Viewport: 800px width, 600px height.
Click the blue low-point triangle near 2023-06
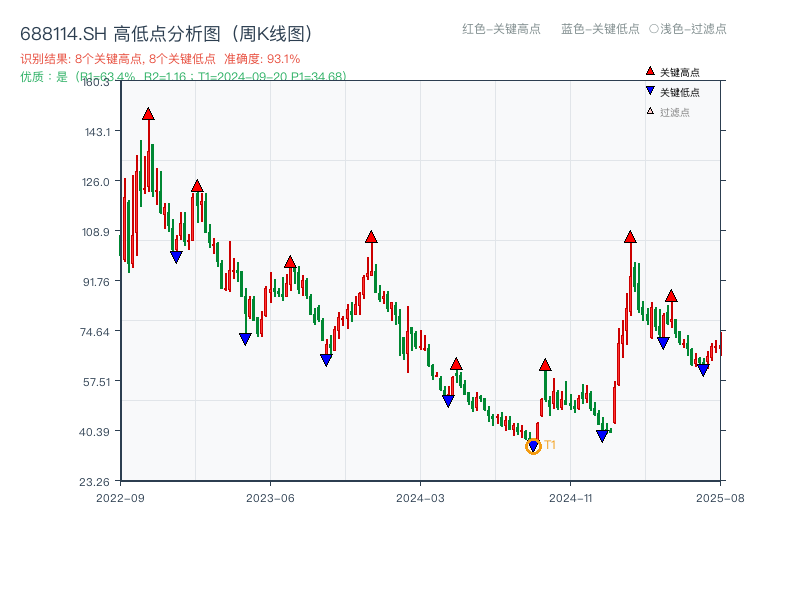tap(243, 339)
